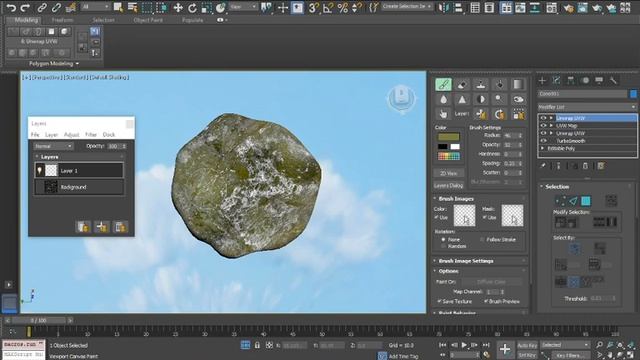Expand the UVW Map modifier arrow
The height and width of the screenshot is (360, 640).
(x=551, y=126)
